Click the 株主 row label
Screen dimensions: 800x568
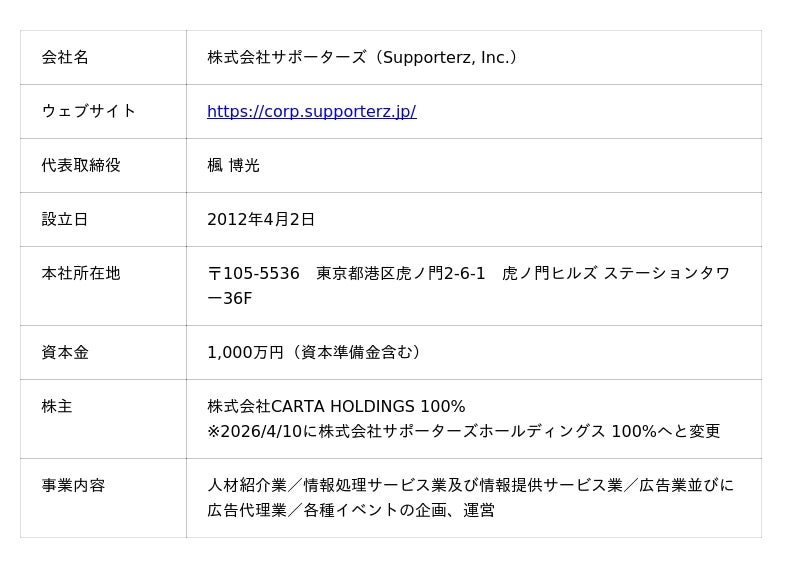[x=57, y=407]
